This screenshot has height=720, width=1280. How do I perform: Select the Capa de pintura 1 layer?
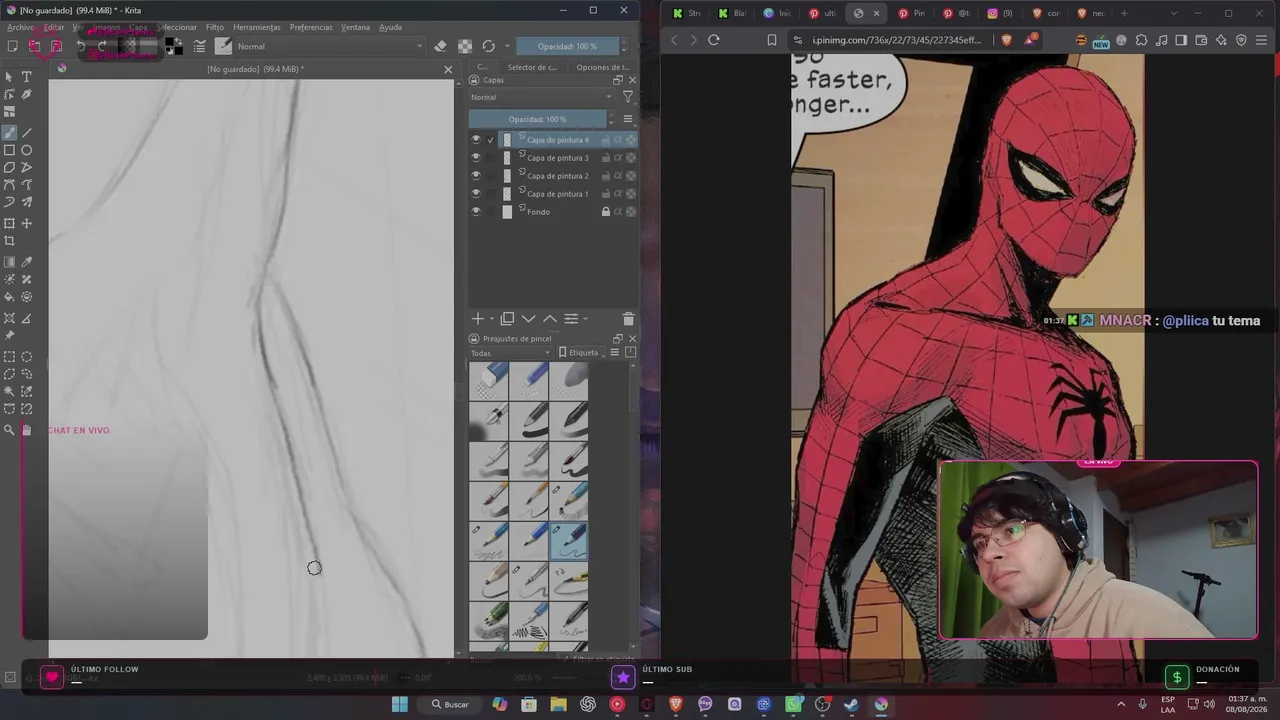click(557, 194)
